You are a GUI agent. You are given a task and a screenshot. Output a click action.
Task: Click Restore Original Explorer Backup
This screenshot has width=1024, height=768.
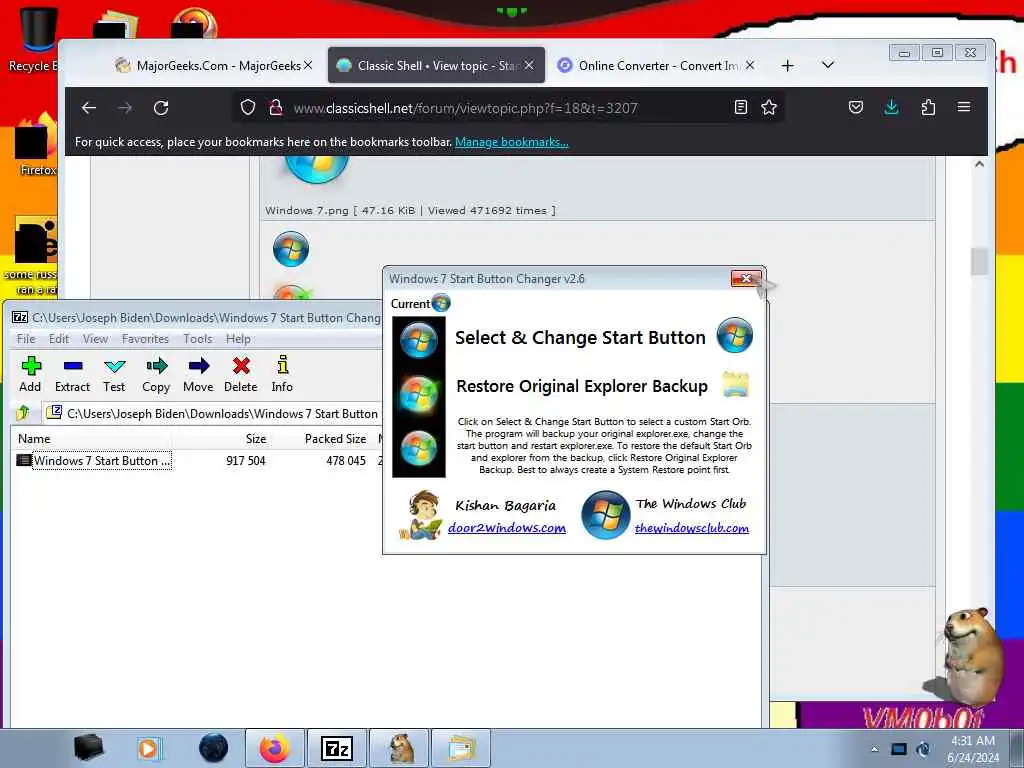[582, 386]
